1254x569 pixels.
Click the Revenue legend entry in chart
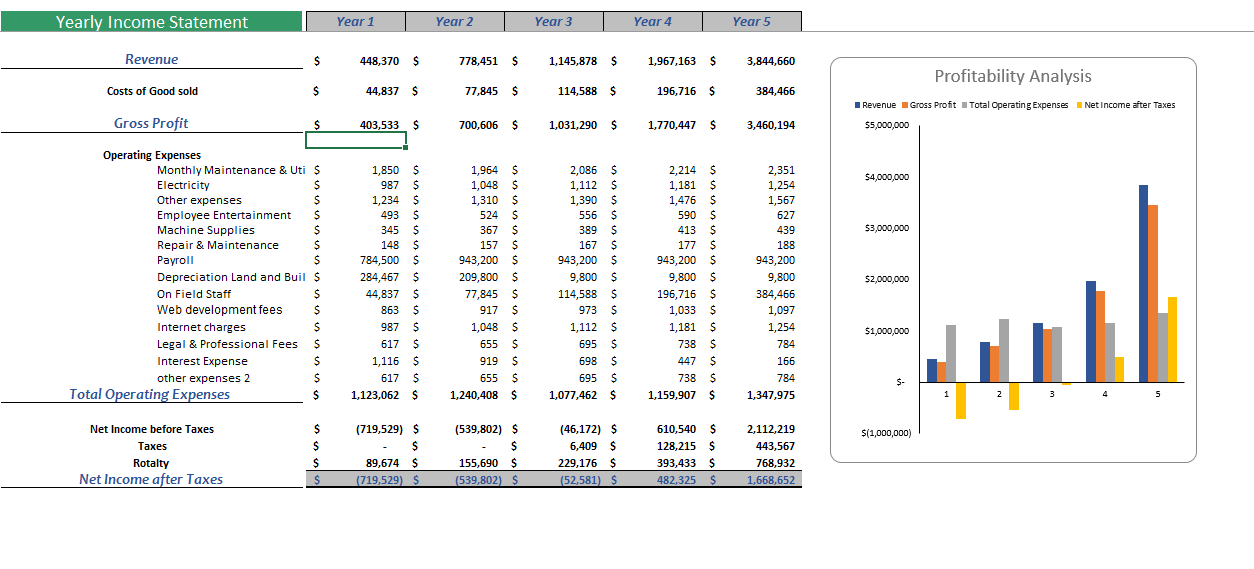(x=875, y=105)
